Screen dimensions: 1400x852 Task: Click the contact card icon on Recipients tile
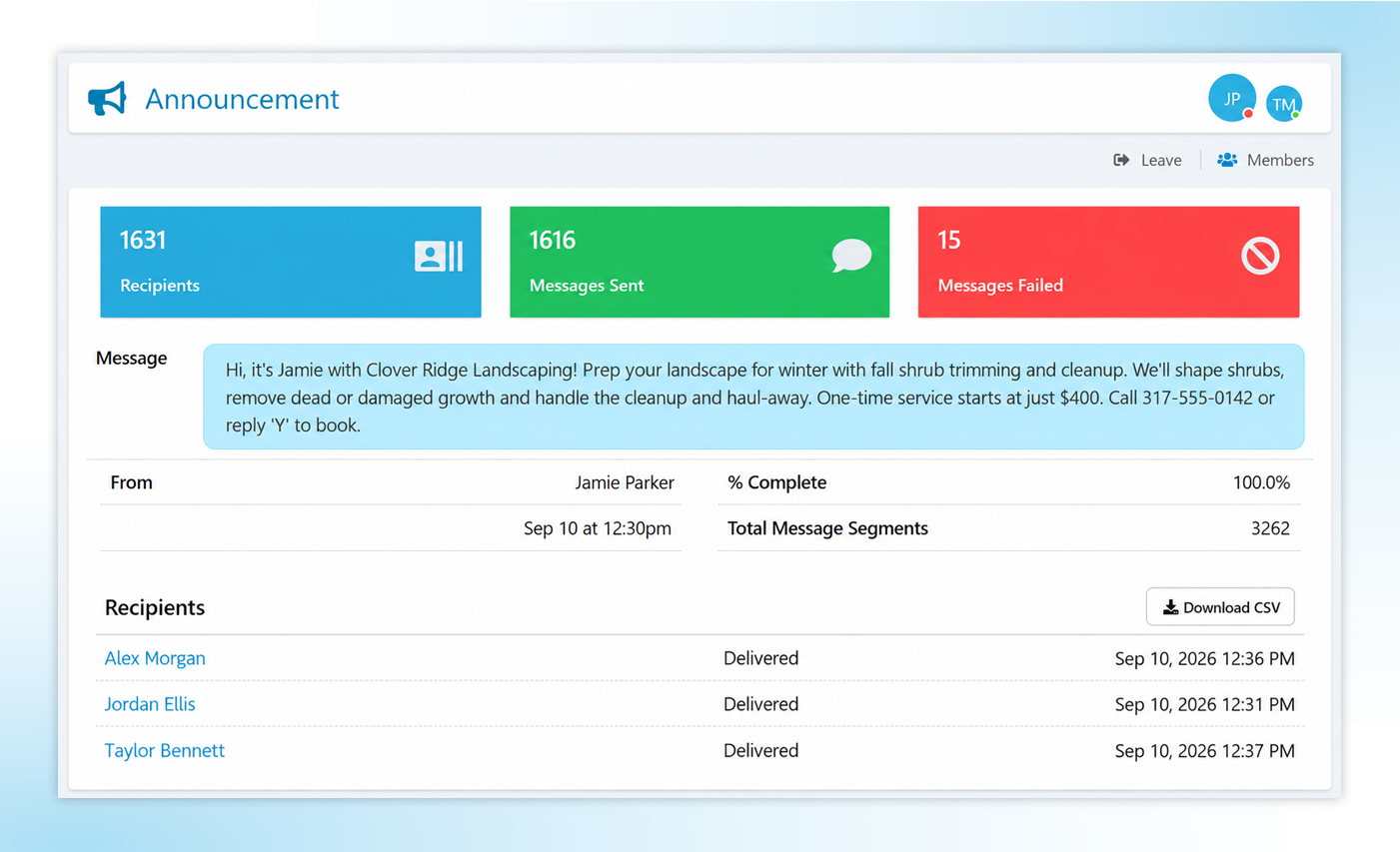point(439,257)
